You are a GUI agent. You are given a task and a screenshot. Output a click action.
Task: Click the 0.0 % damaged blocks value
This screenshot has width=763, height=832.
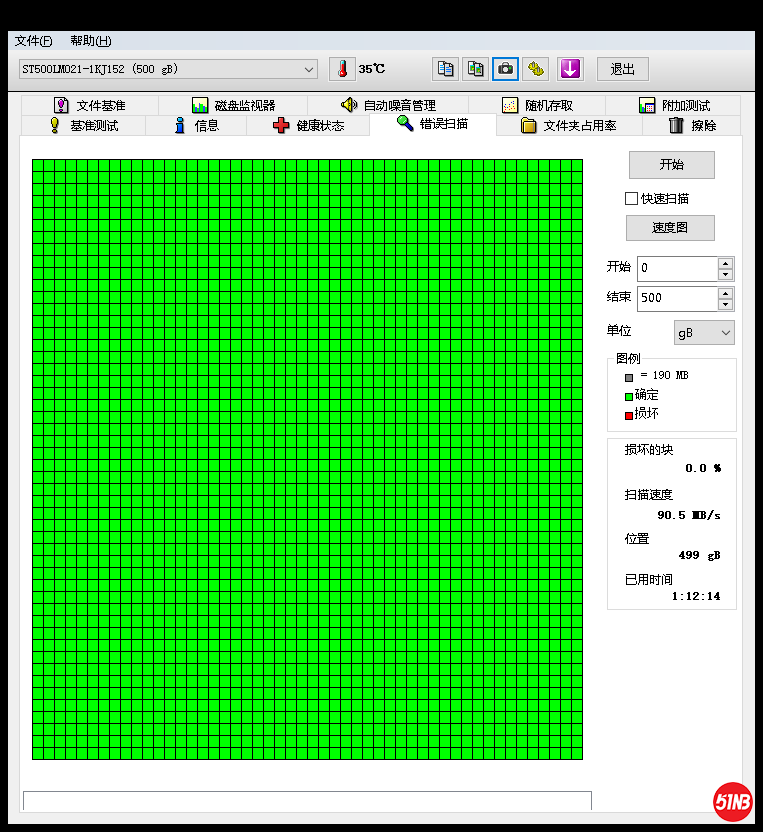[703, 468]
